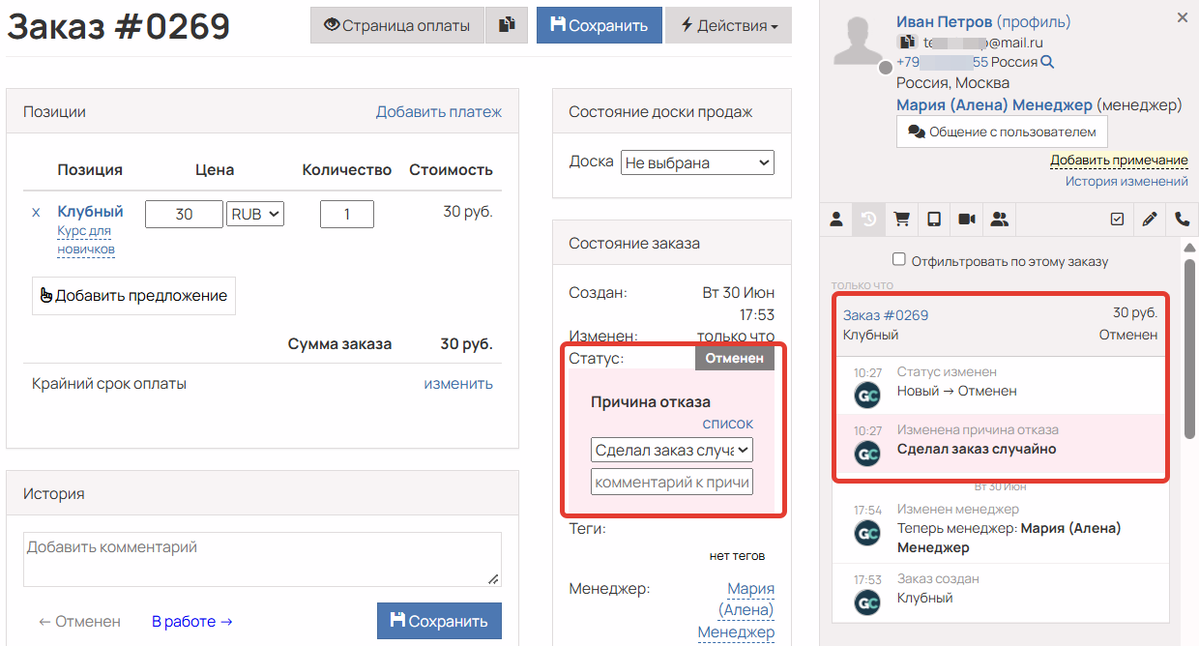Click the pencil edit icon in user panel
This screenshot has height=646, width=1199.
click(1149, 219)
